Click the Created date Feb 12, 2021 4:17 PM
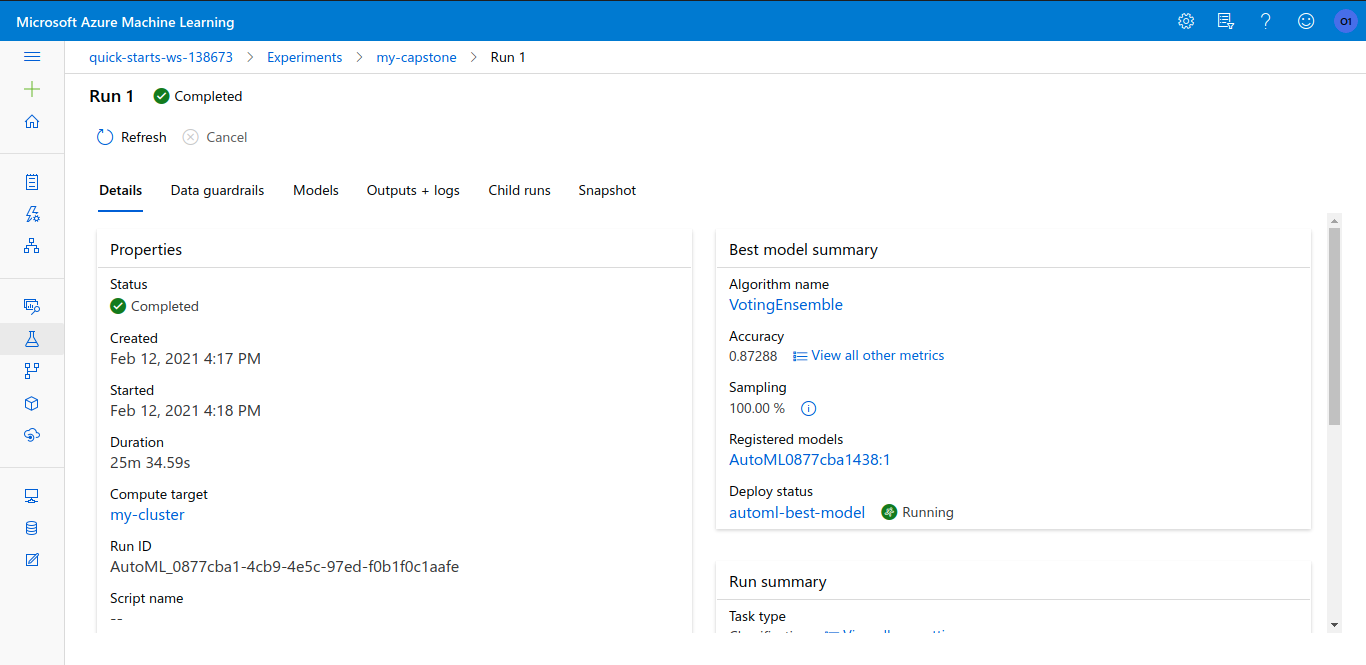 tap(185, 359)
